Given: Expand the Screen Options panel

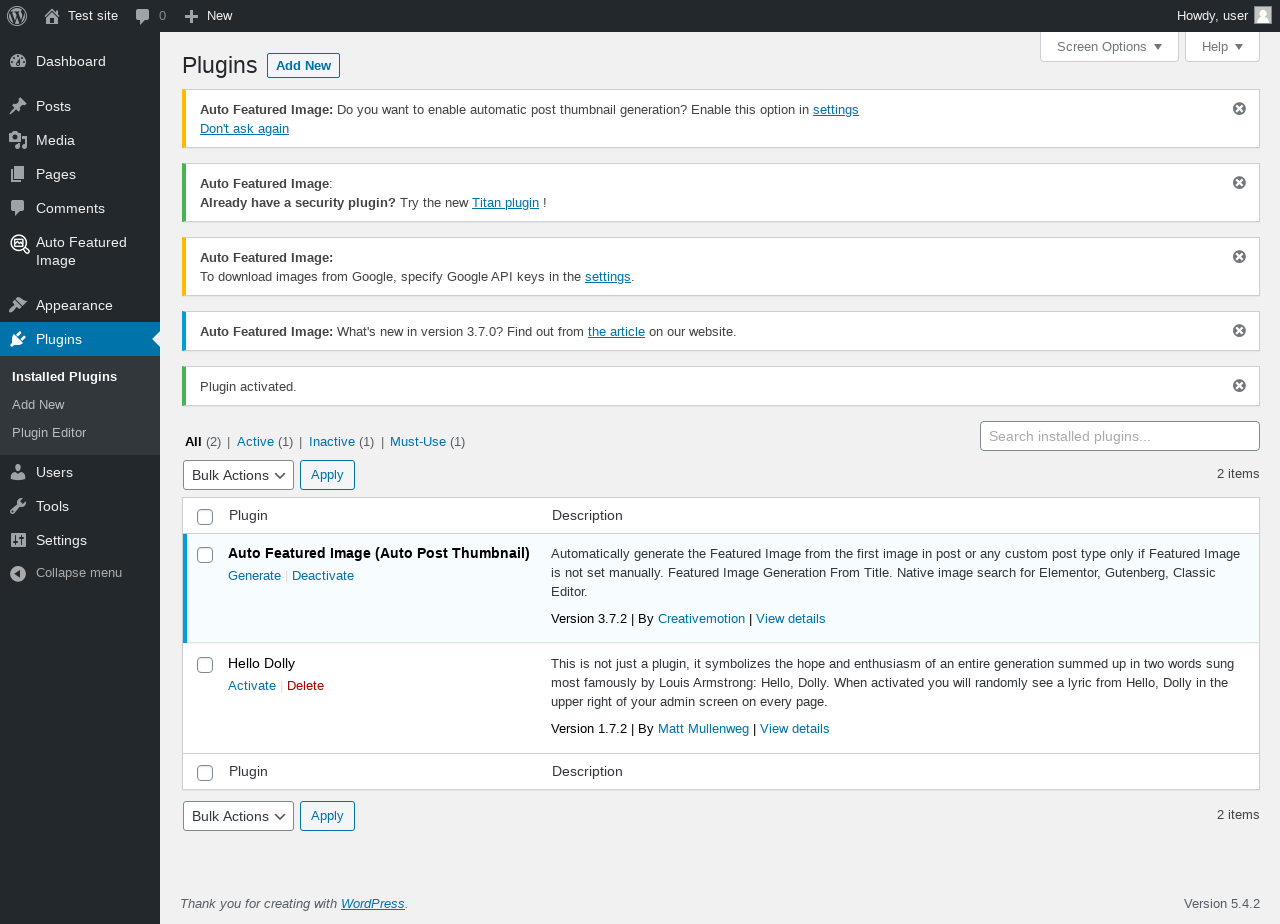Looking at the screenshot, I should point(1109,47).
